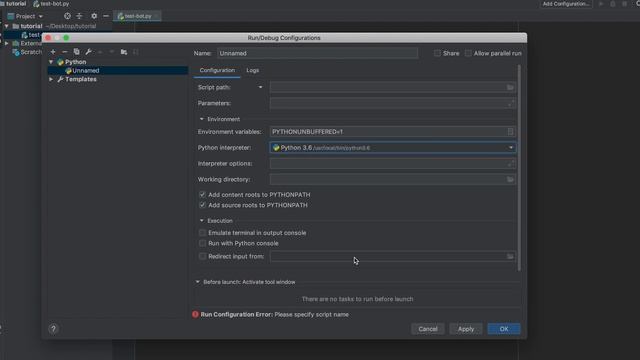Collapse the Execution section
Image resolution: width=640 pixels, height=360 pixels.
(x=202, y=220)
